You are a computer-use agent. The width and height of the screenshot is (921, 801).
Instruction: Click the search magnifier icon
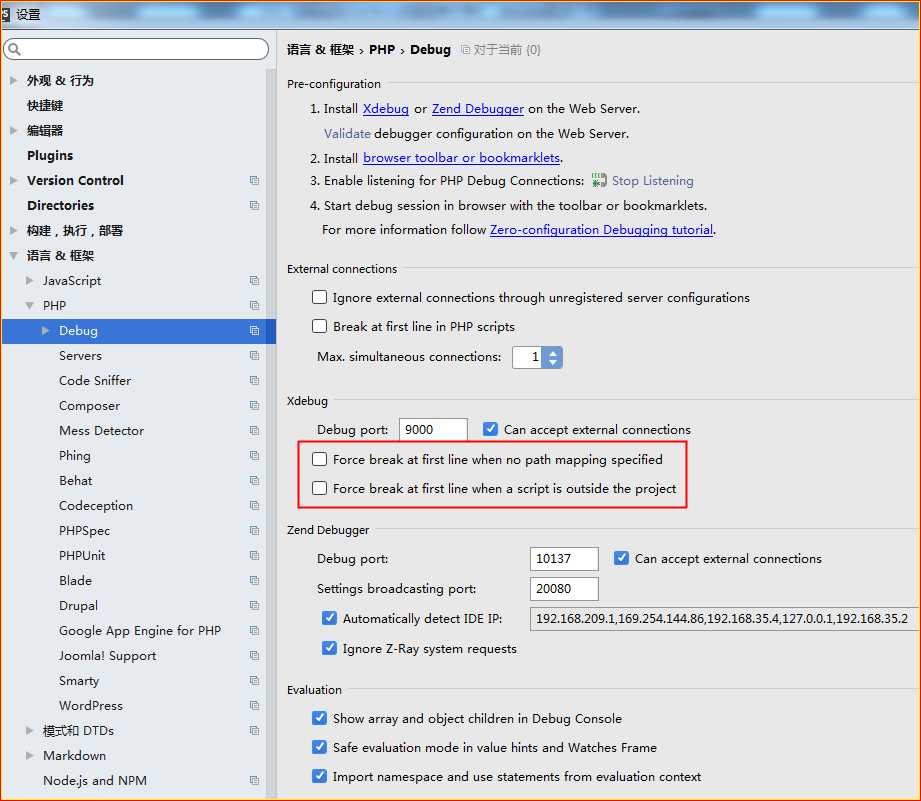15,49
